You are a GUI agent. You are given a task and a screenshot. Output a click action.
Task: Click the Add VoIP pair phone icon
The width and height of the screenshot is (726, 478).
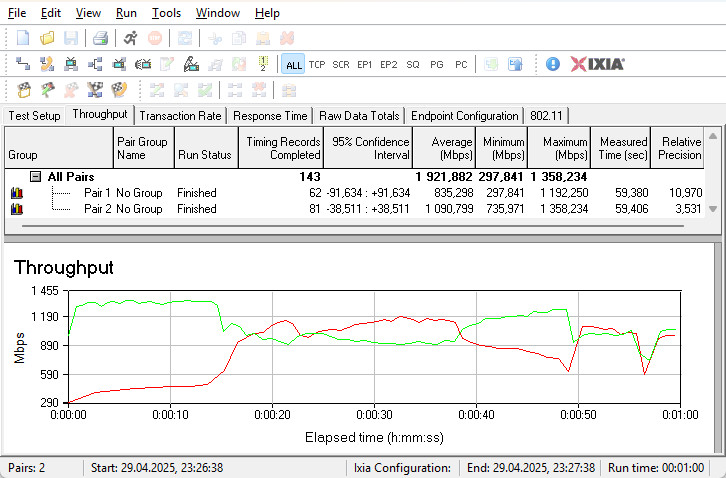47,64
